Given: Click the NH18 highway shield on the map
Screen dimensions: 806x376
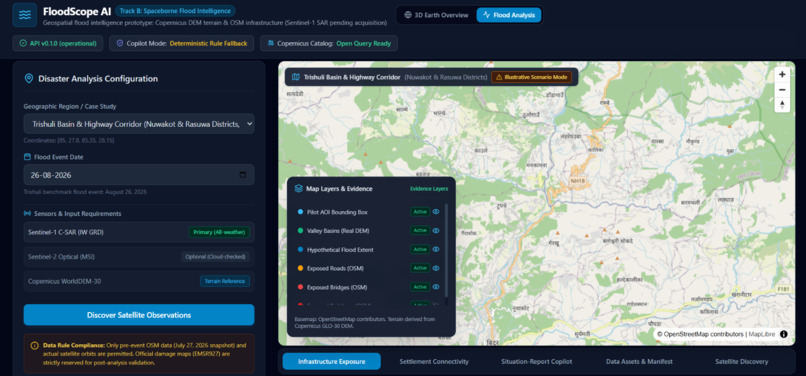Looking at the screenshot, I should tap(578, 181).
